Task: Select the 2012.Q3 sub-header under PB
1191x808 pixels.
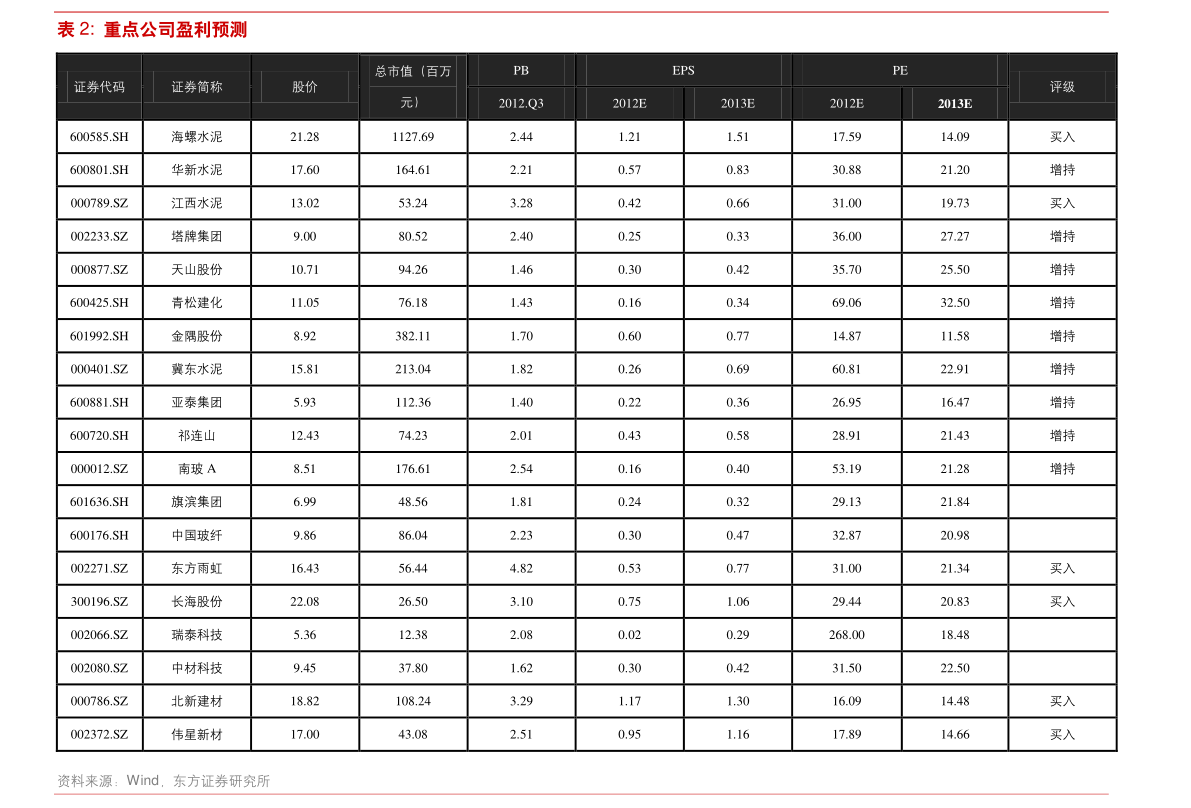Action: (521, 103)
